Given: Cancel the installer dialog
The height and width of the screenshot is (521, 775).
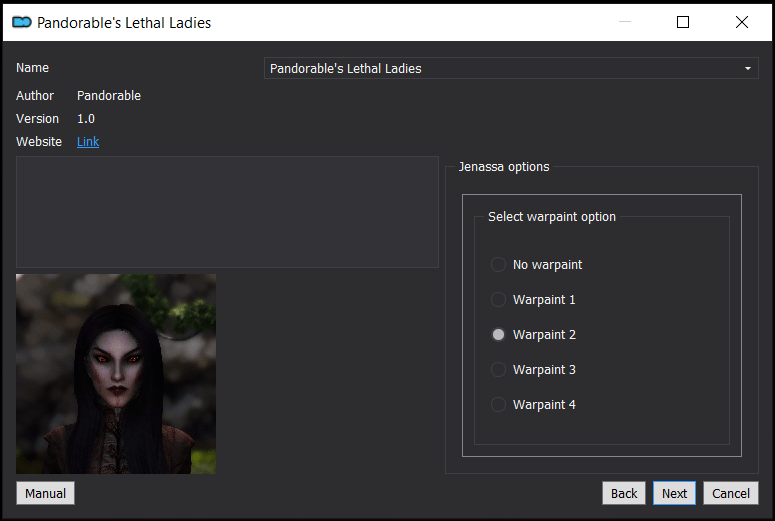Looking at the screenshot, I should coord(731,493).
